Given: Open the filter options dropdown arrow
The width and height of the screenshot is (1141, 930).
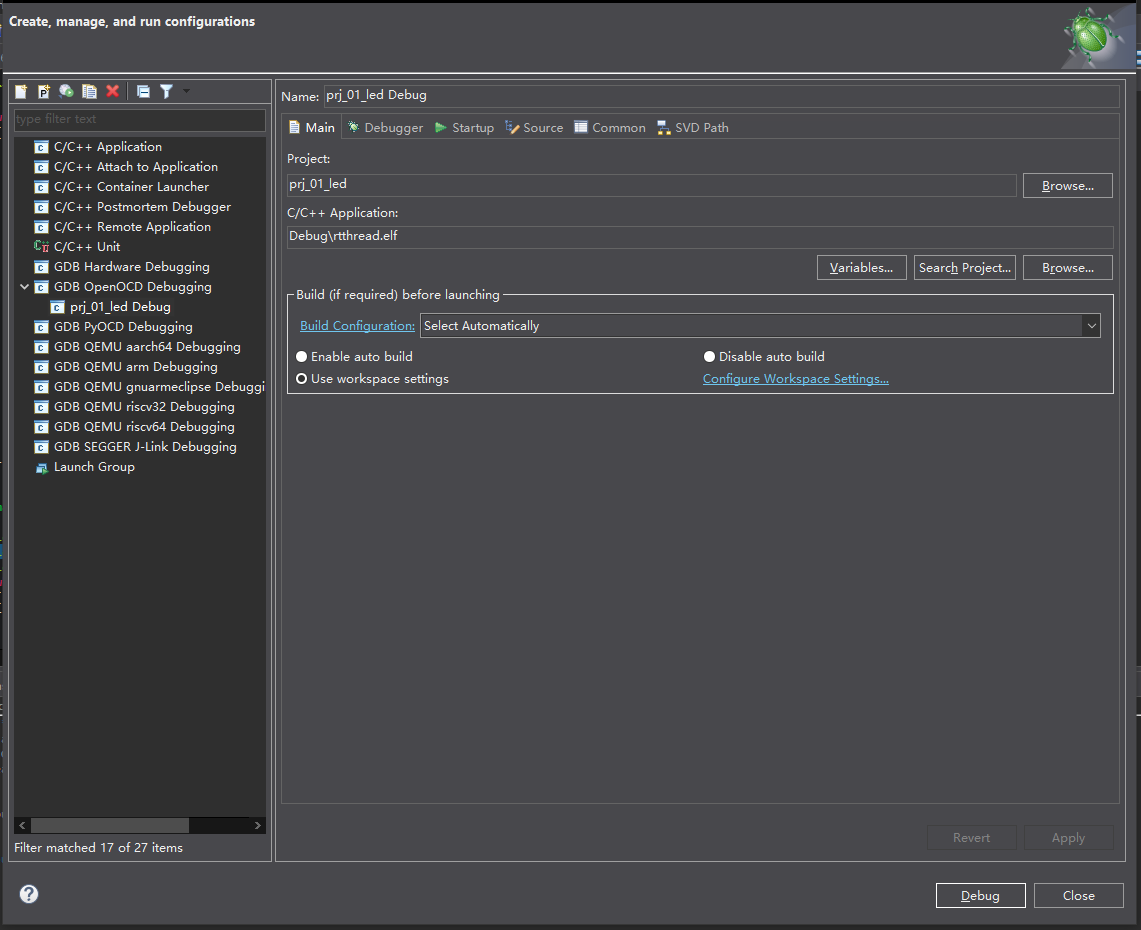Looking at the screenshot, I should [185, 91].
